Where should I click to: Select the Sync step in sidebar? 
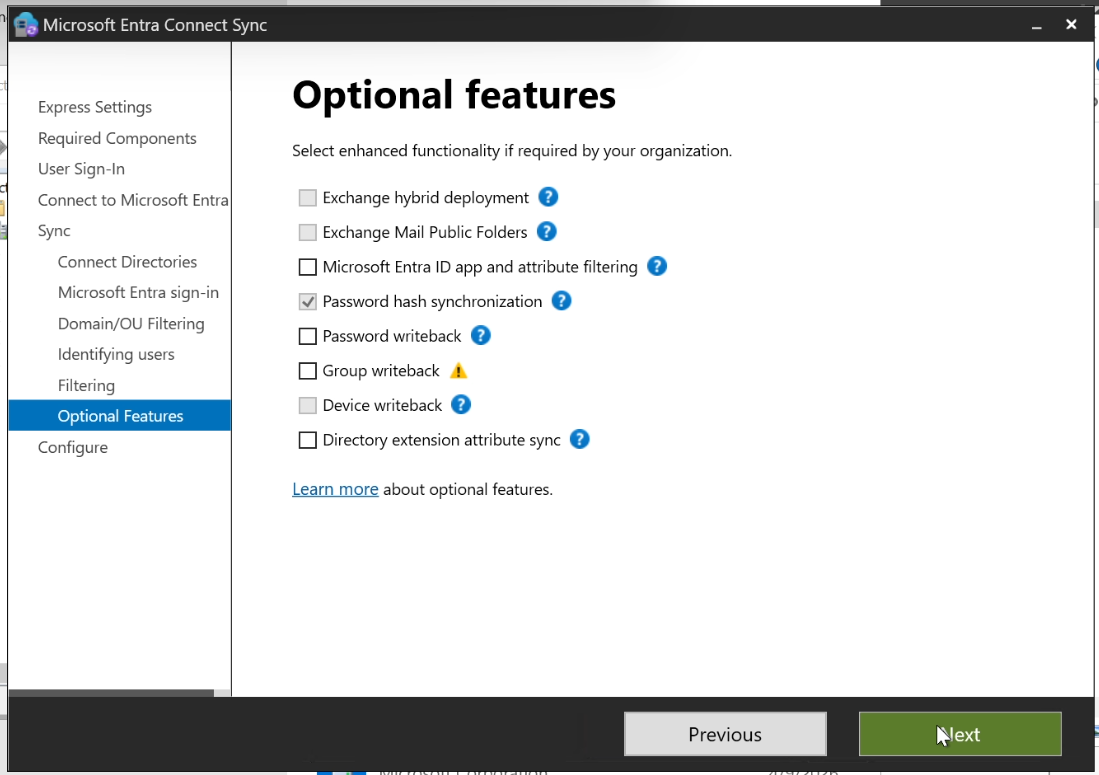coord(54,231)
